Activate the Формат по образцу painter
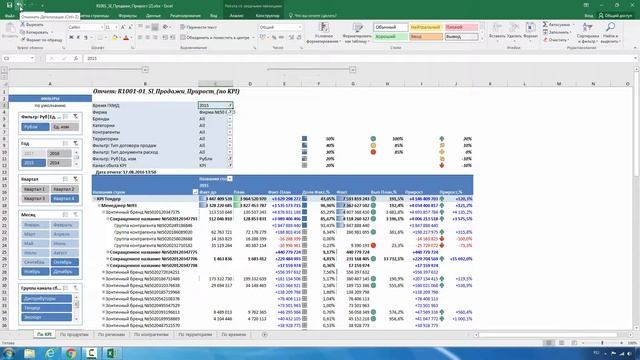This screenshot has height=360, width=640. [41, 40]
